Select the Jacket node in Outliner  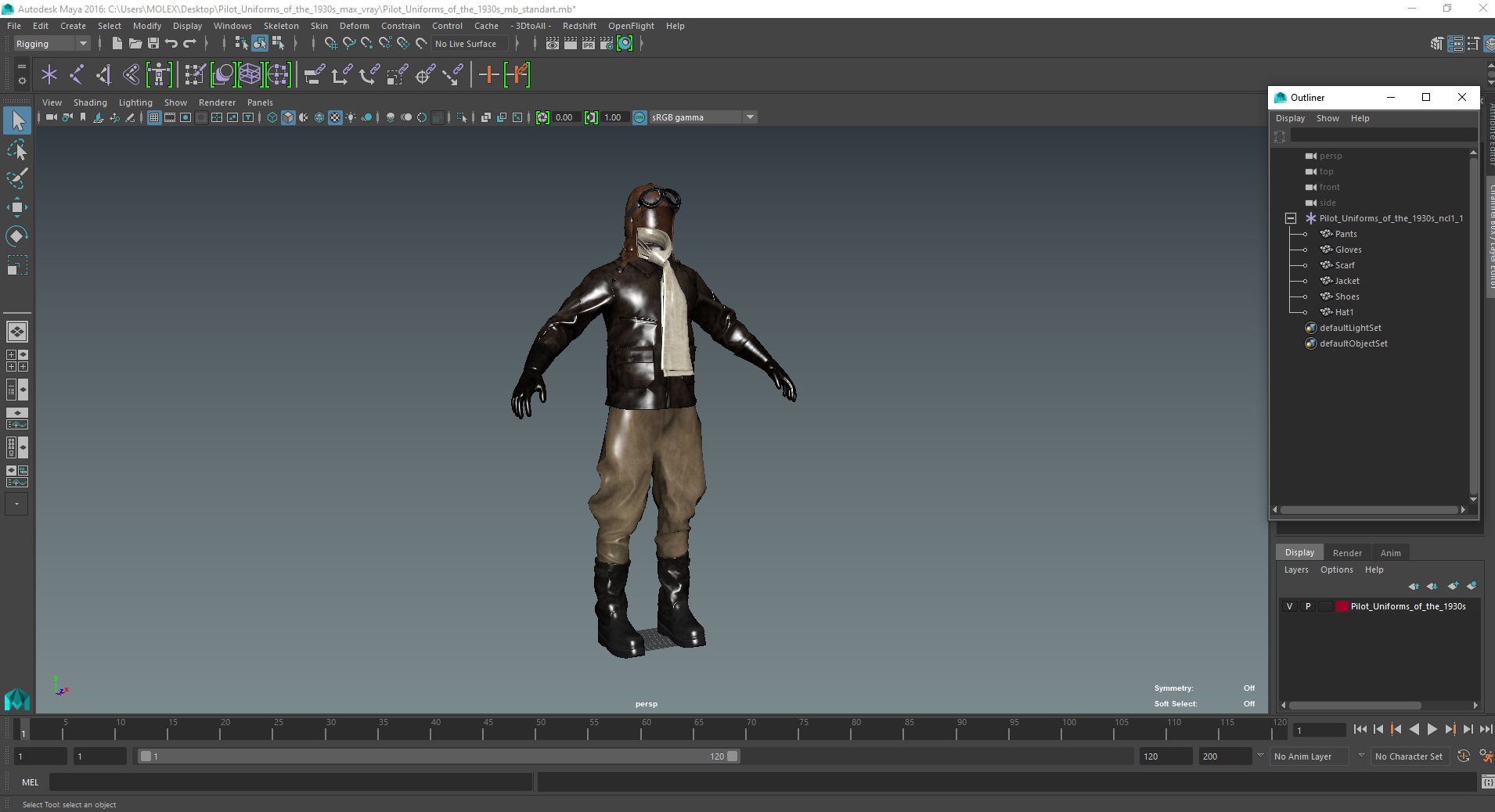point(1347,281)
